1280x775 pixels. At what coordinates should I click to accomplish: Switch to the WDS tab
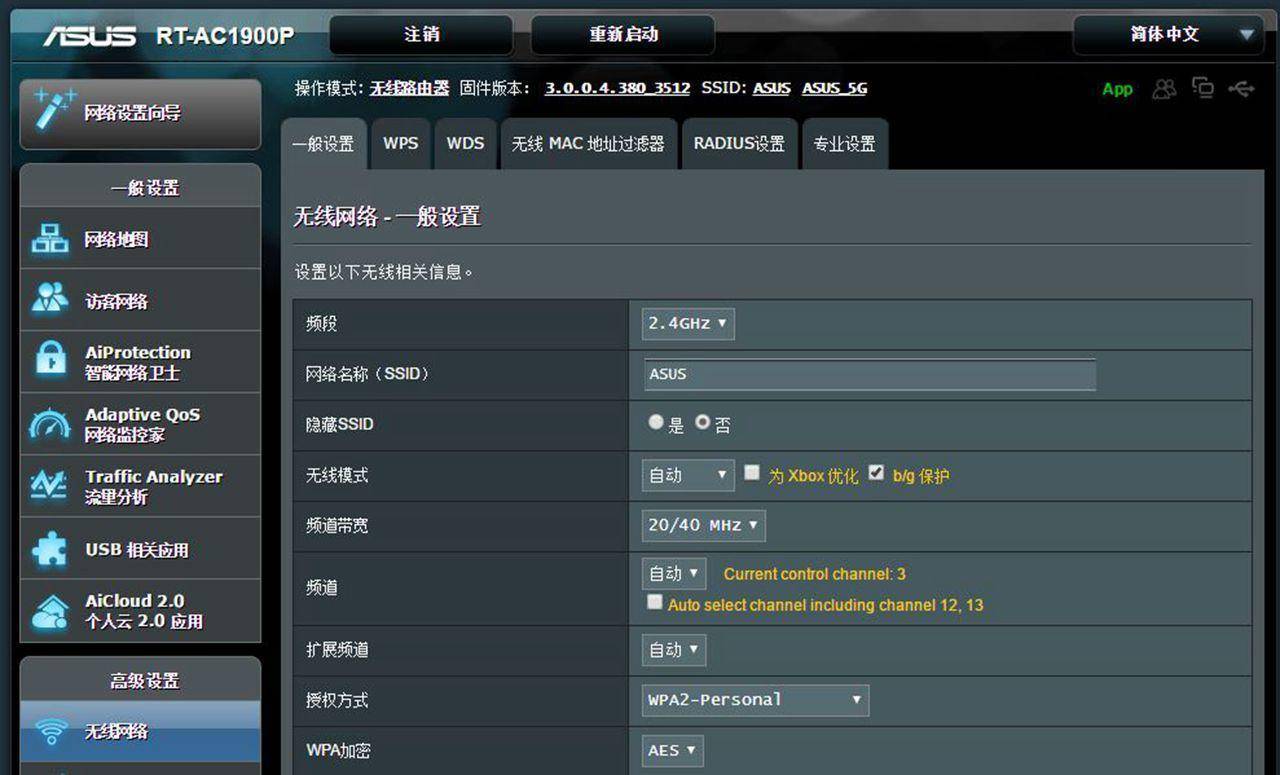[465, 143]
